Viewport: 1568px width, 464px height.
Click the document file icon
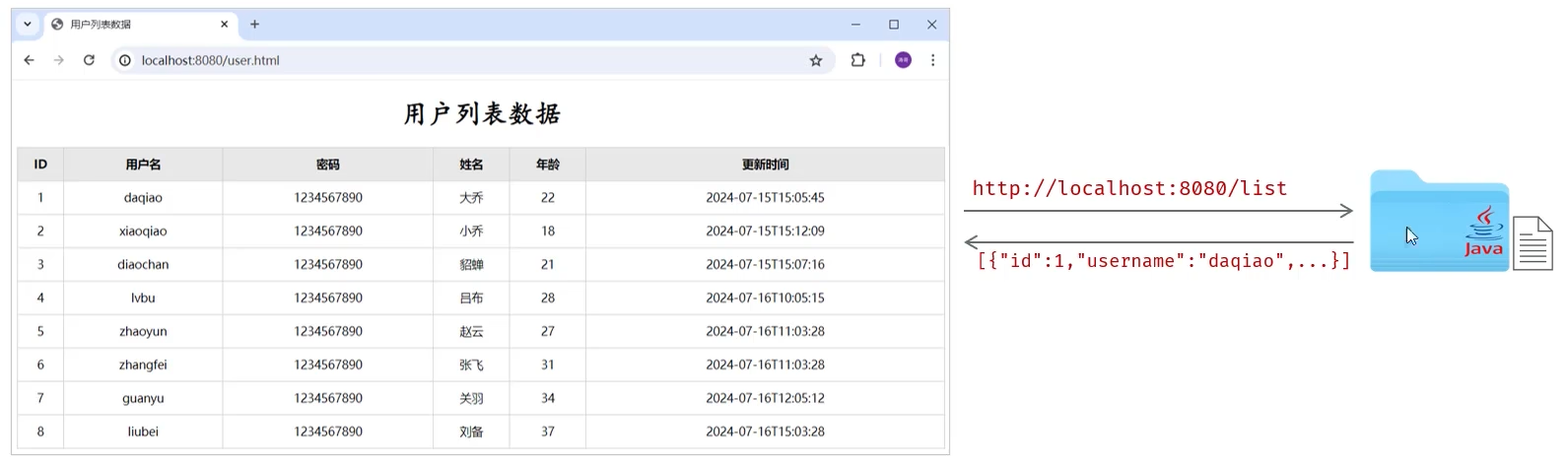tap(1533, 243)
